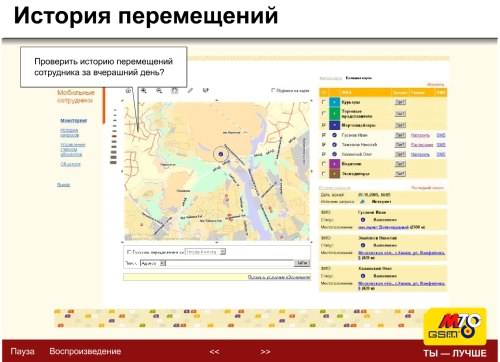The image size is (500, 362).
Task: Click the SMS link for Гусаков Иван
Action: [441, 135]
